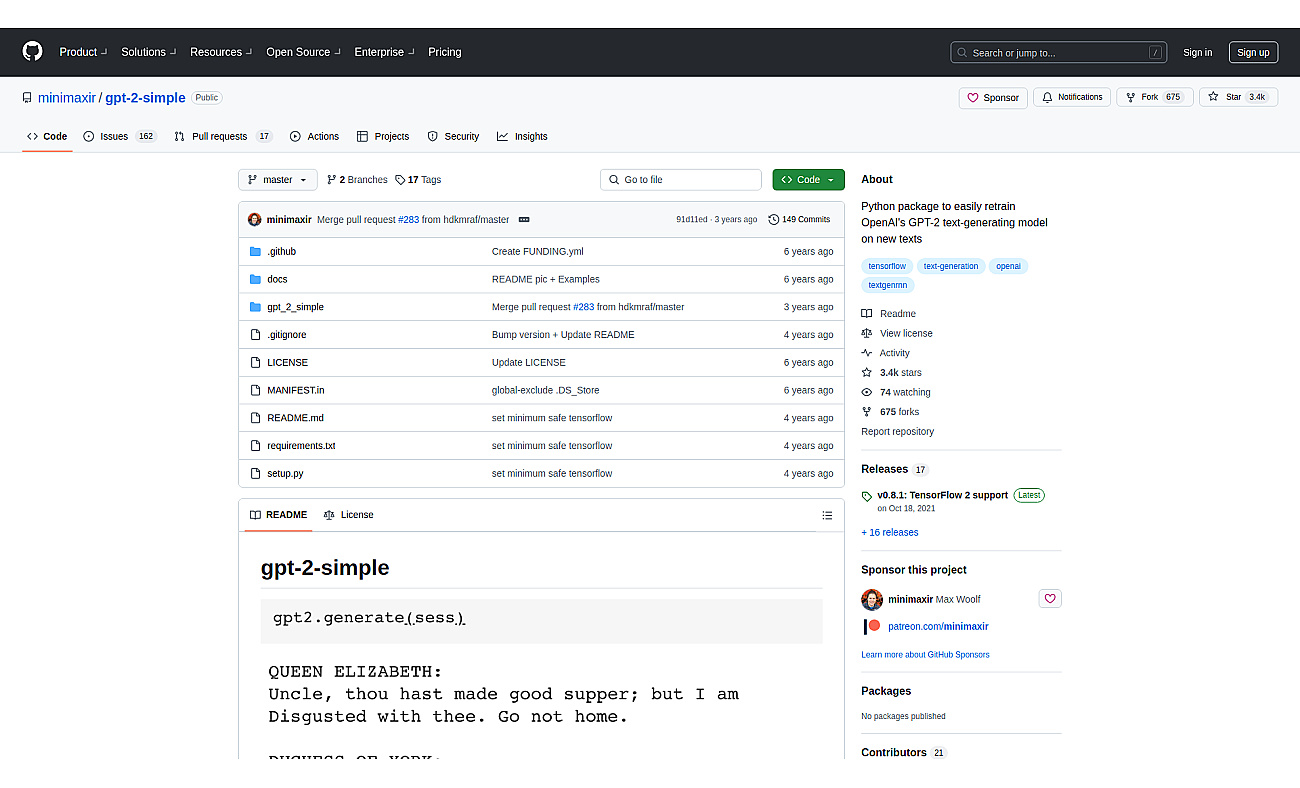This screenshot has height=788, width=1300.
Task: Switch to the Issues tab
Action: [120, 137]
